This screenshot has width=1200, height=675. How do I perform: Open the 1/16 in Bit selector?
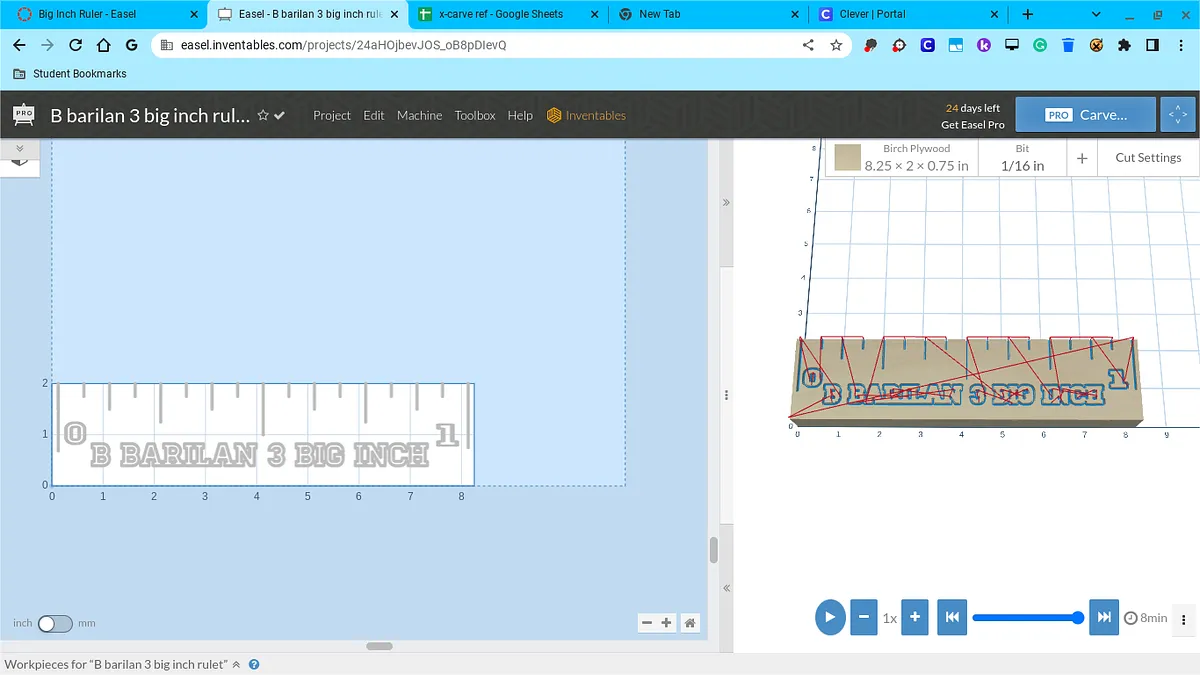pos(1022,158)
